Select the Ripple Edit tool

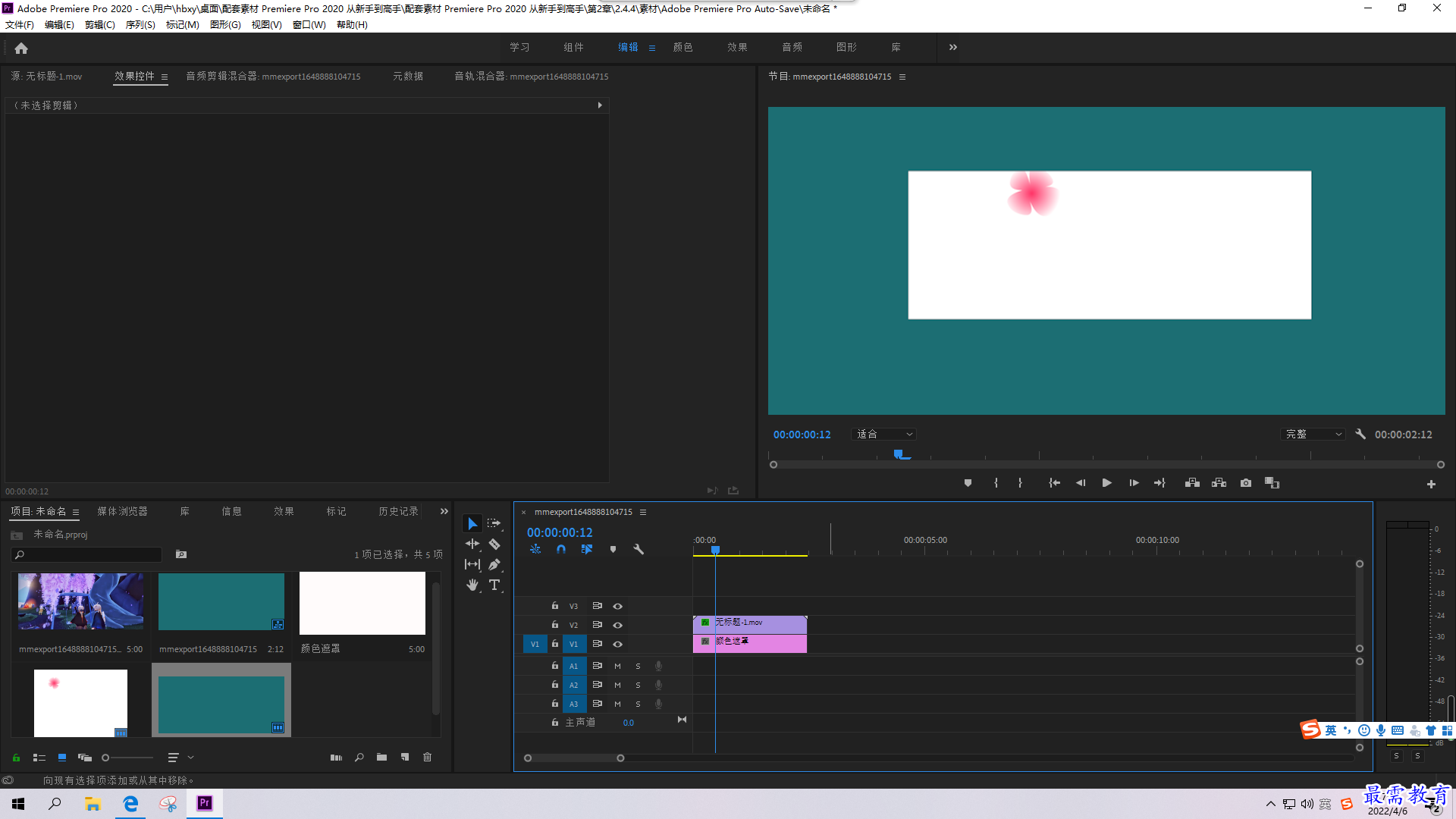point(472,544)
